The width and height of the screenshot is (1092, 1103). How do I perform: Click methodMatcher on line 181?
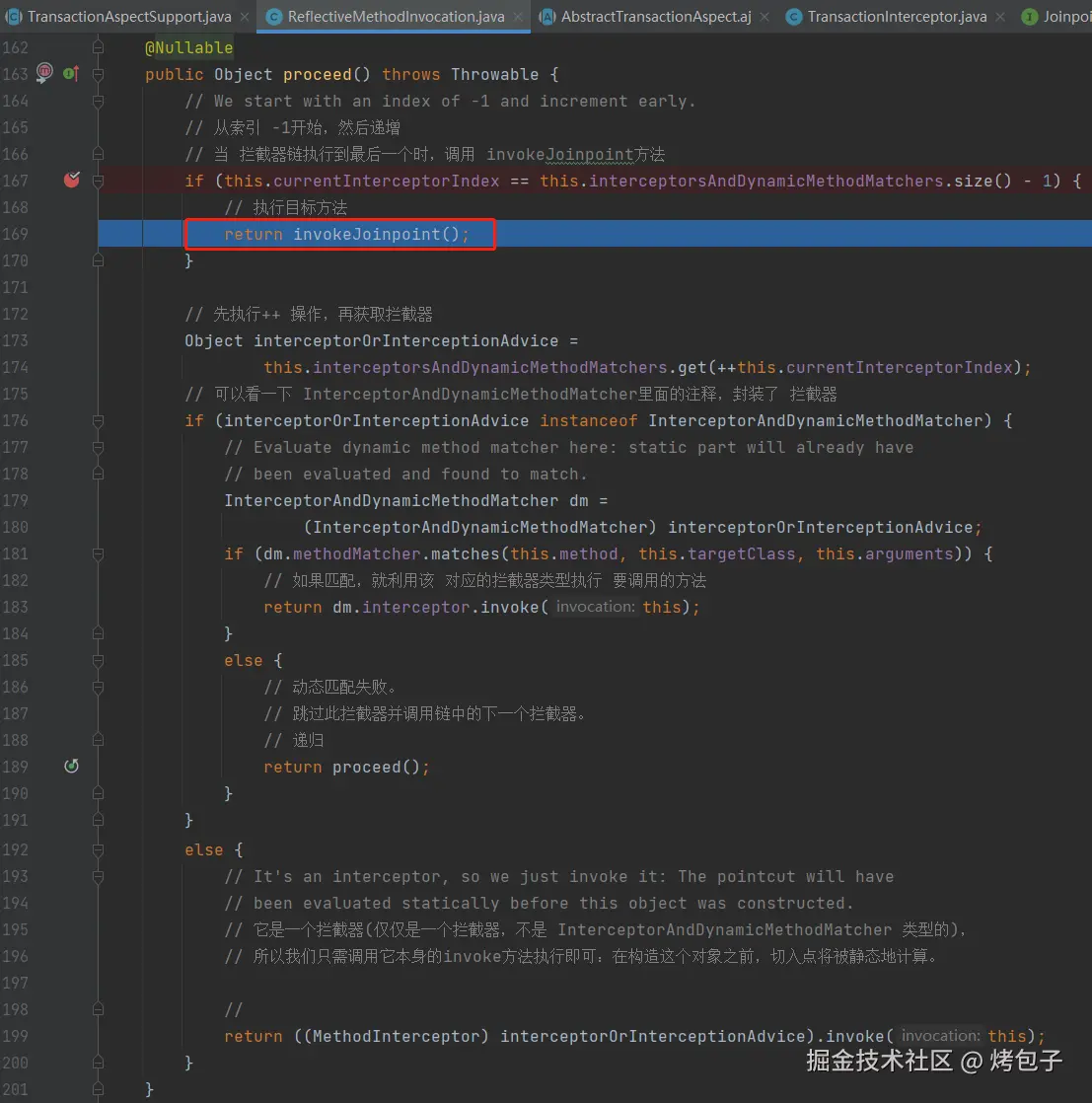point(356,554)
